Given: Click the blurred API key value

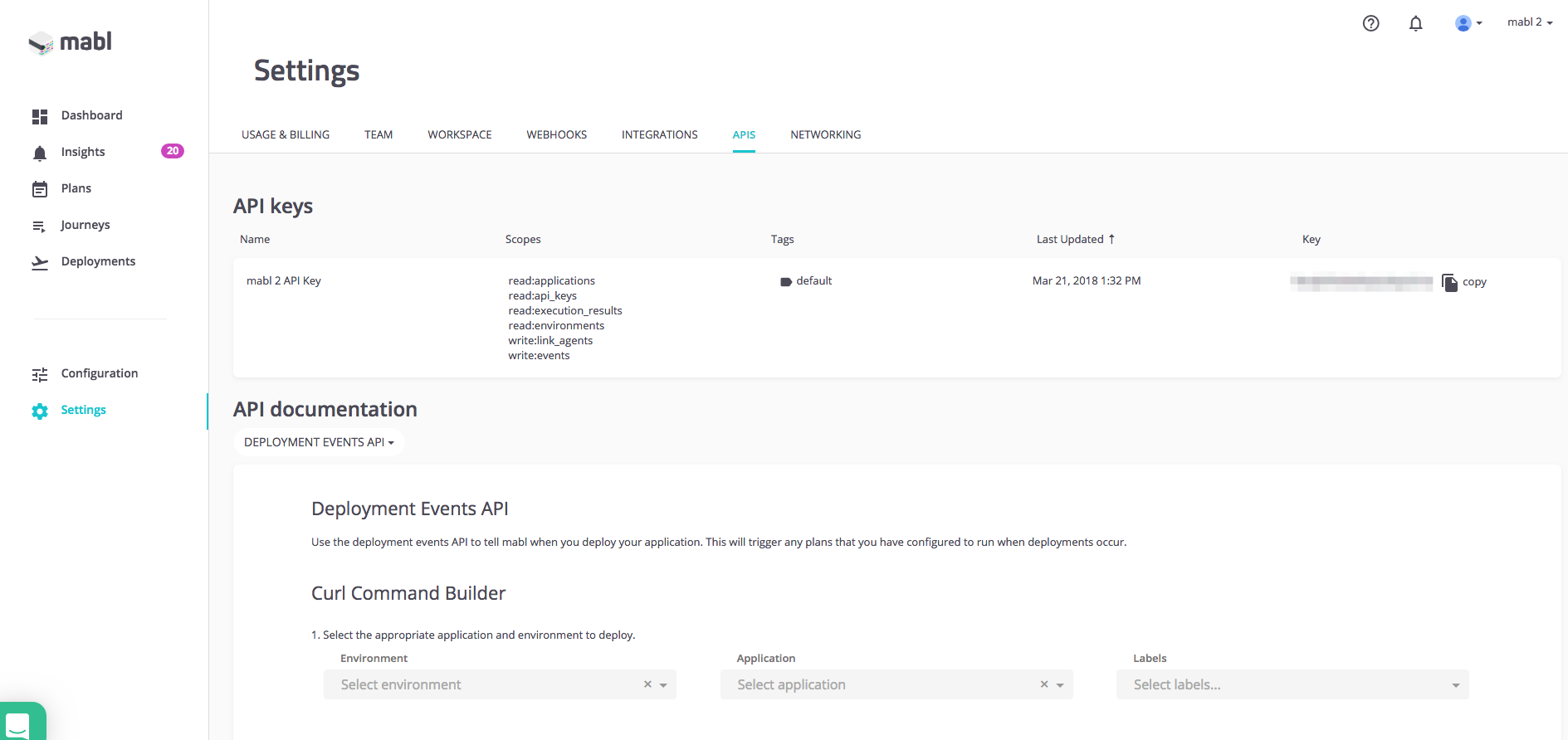Looking at the screenshot, I should pos(1361,282).
